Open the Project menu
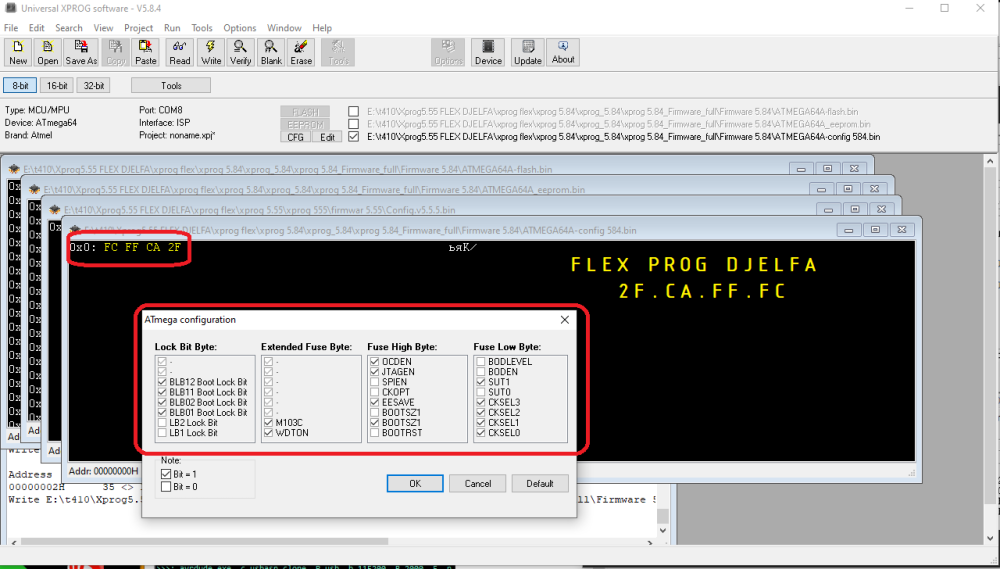 coord(138,28)
